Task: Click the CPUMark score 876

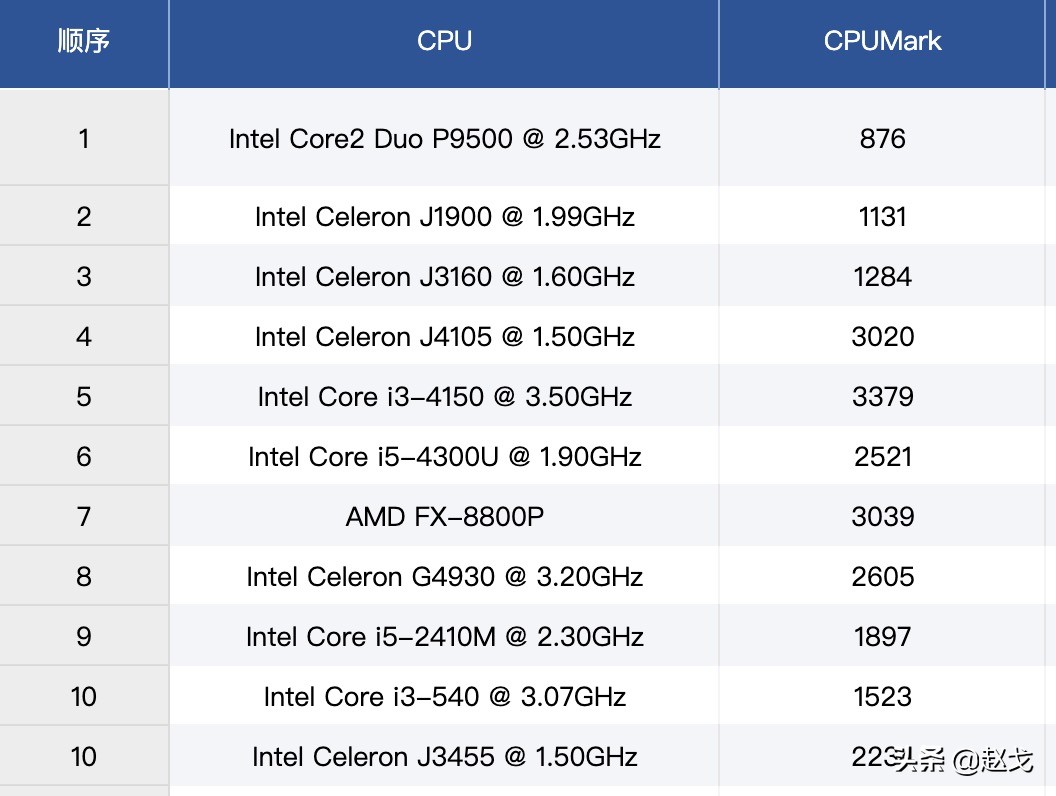Action: (882, 138)
